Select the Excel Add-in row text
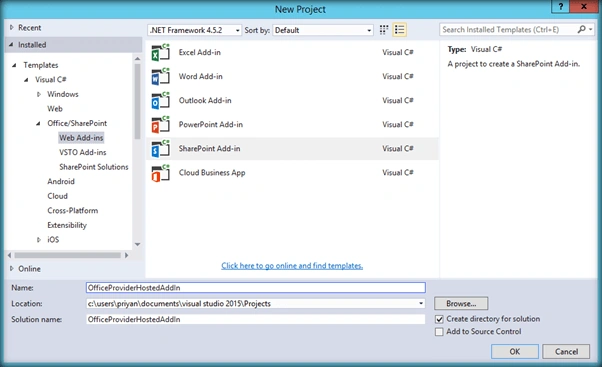 click(200, 52)
